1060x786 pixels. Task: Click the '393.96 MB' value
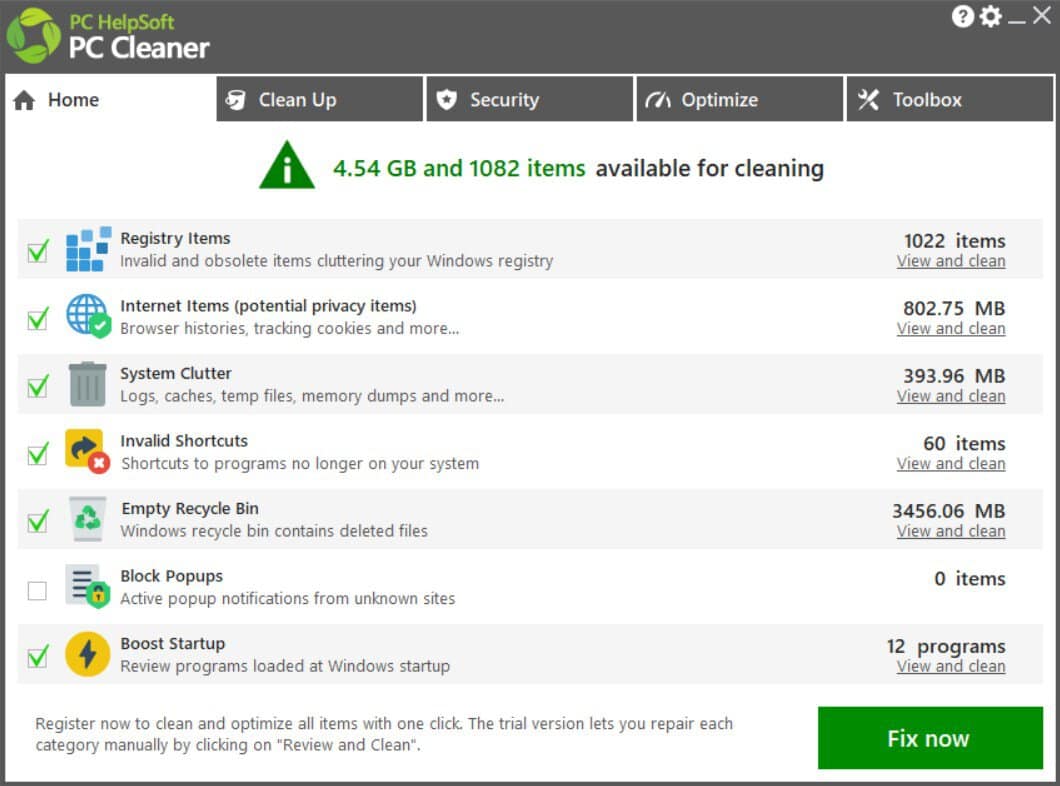tap(954, 376)
